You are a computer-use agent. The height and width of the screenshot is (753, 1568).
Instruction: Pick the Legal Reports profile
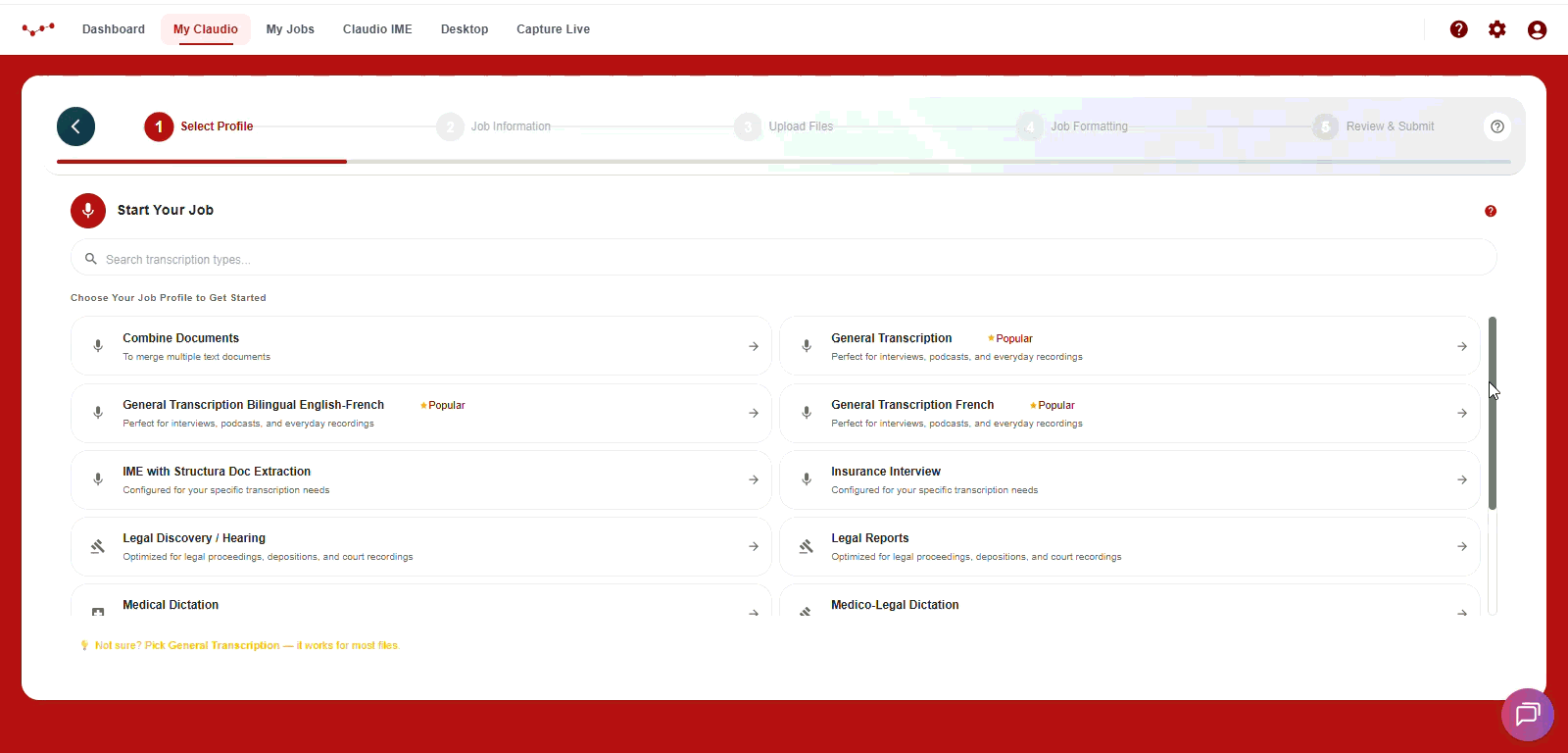tap(1130, 546)
